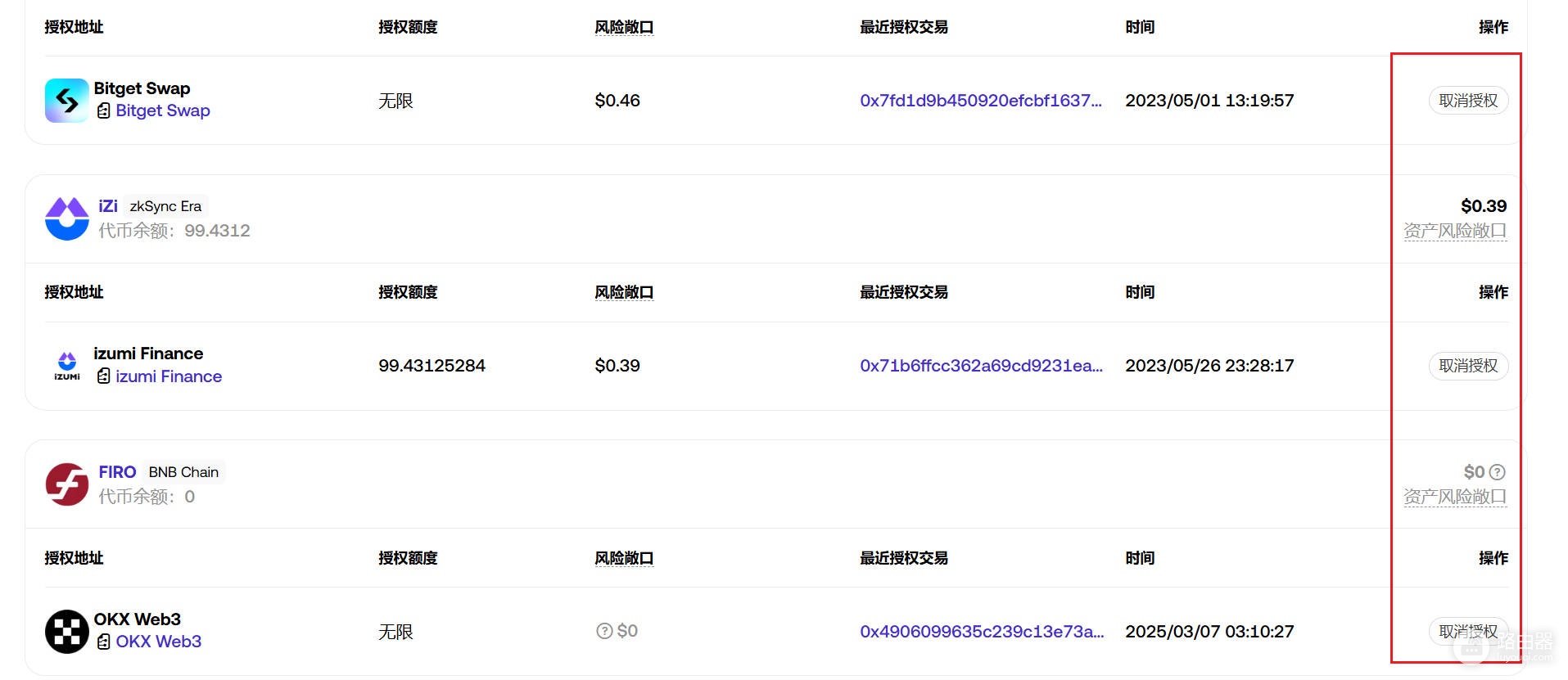
Task: Click the iZi token logo
Action: click(66, 218)
